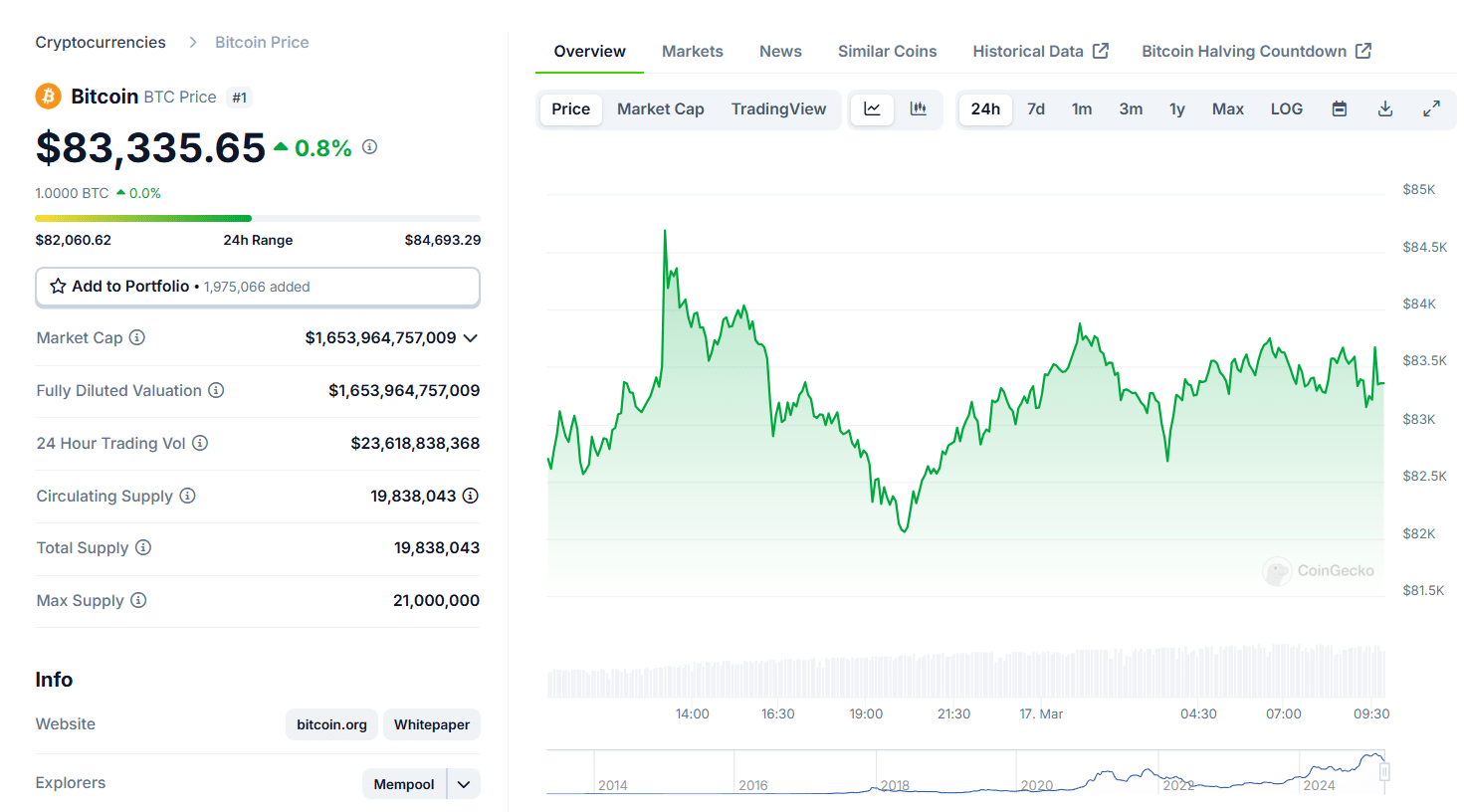Click Bitcoin Price breadcrumb text

click(x=262, y=42)
